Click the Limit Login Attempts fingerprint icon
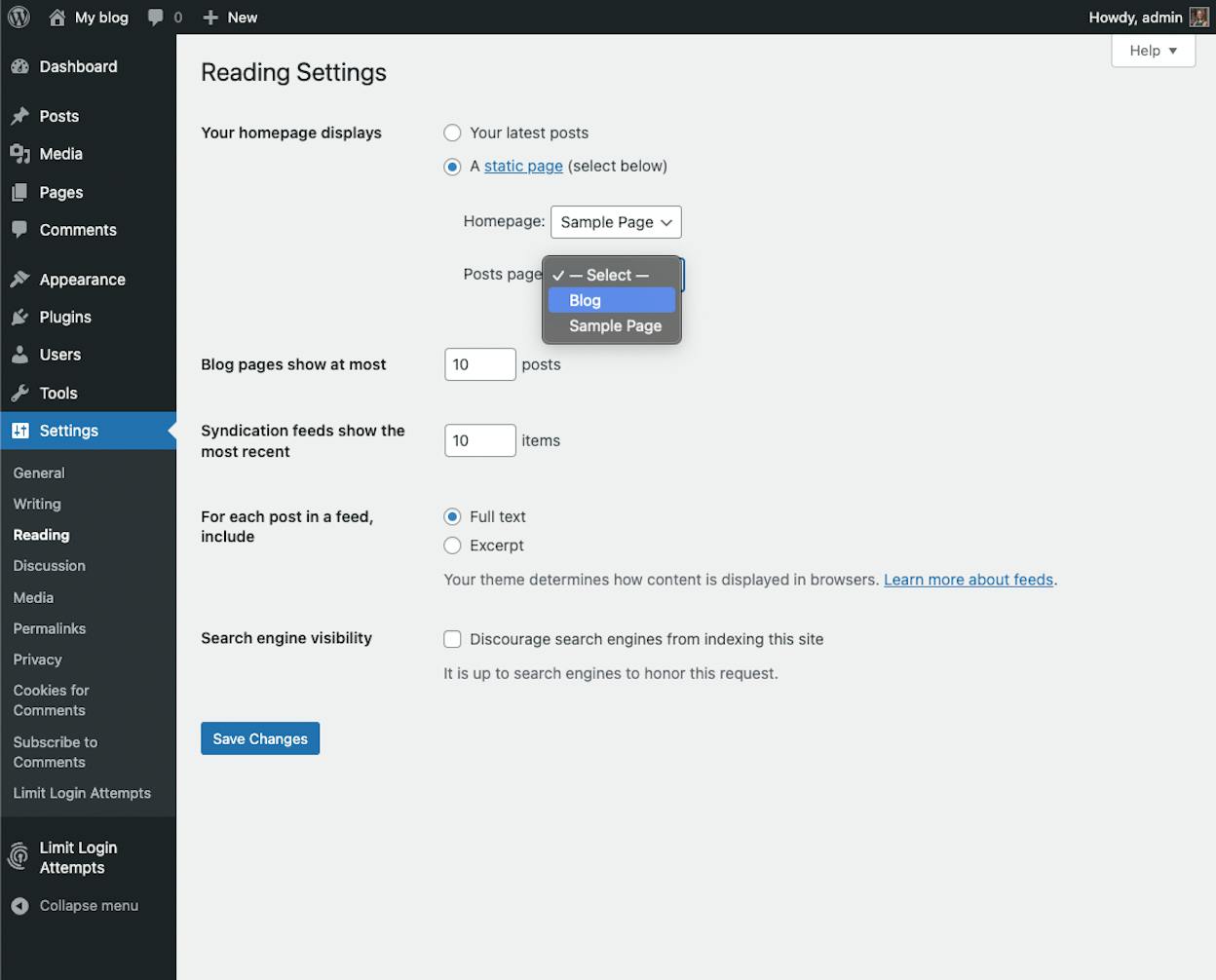 click(x=19, y=857)
